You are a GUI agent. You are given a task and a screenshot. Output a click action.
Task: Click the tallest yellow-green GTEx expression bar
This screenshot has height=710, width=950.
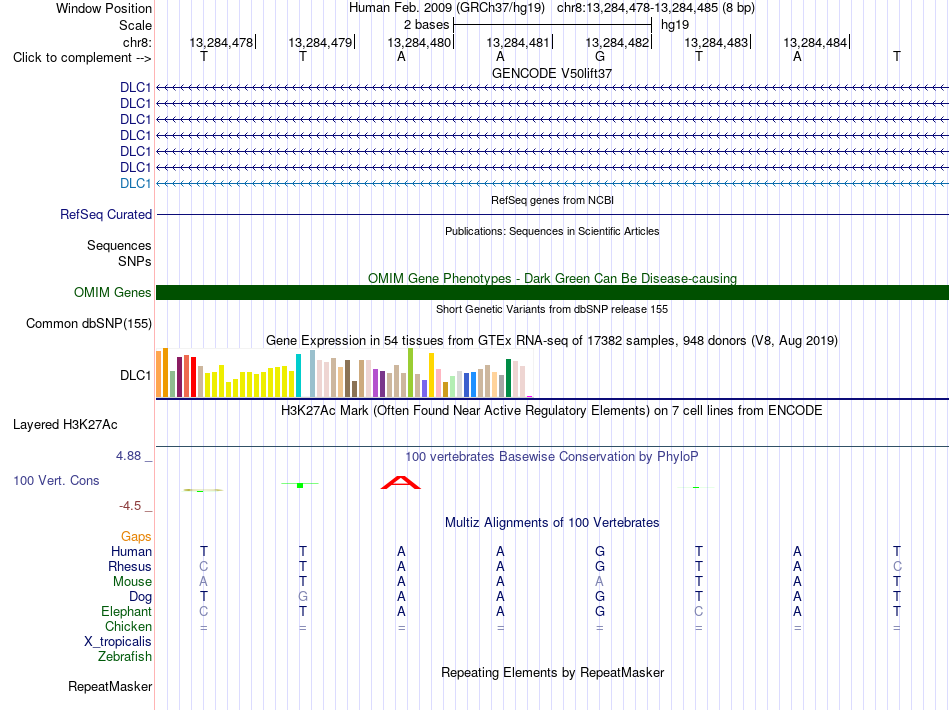click(411, 373)
